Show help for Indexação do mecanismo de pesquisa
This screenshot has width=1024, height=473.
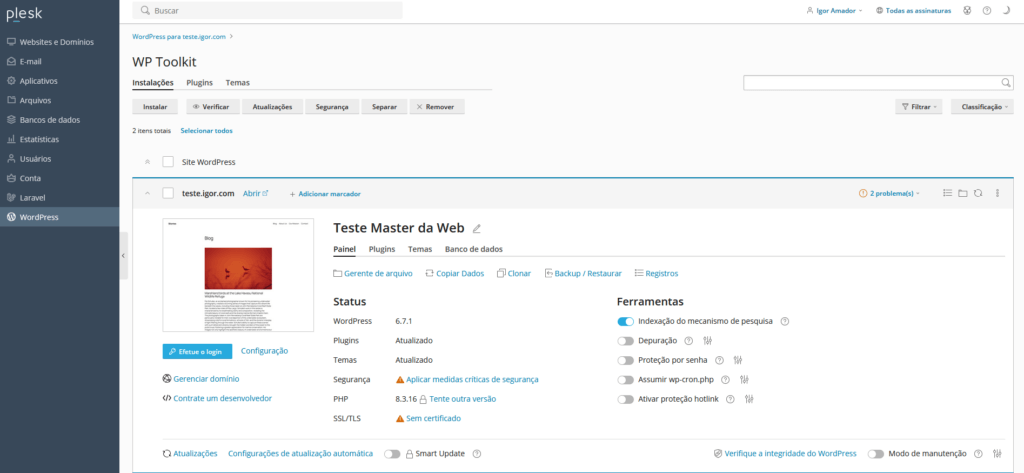pyautogui.click(x=785, y=321)
